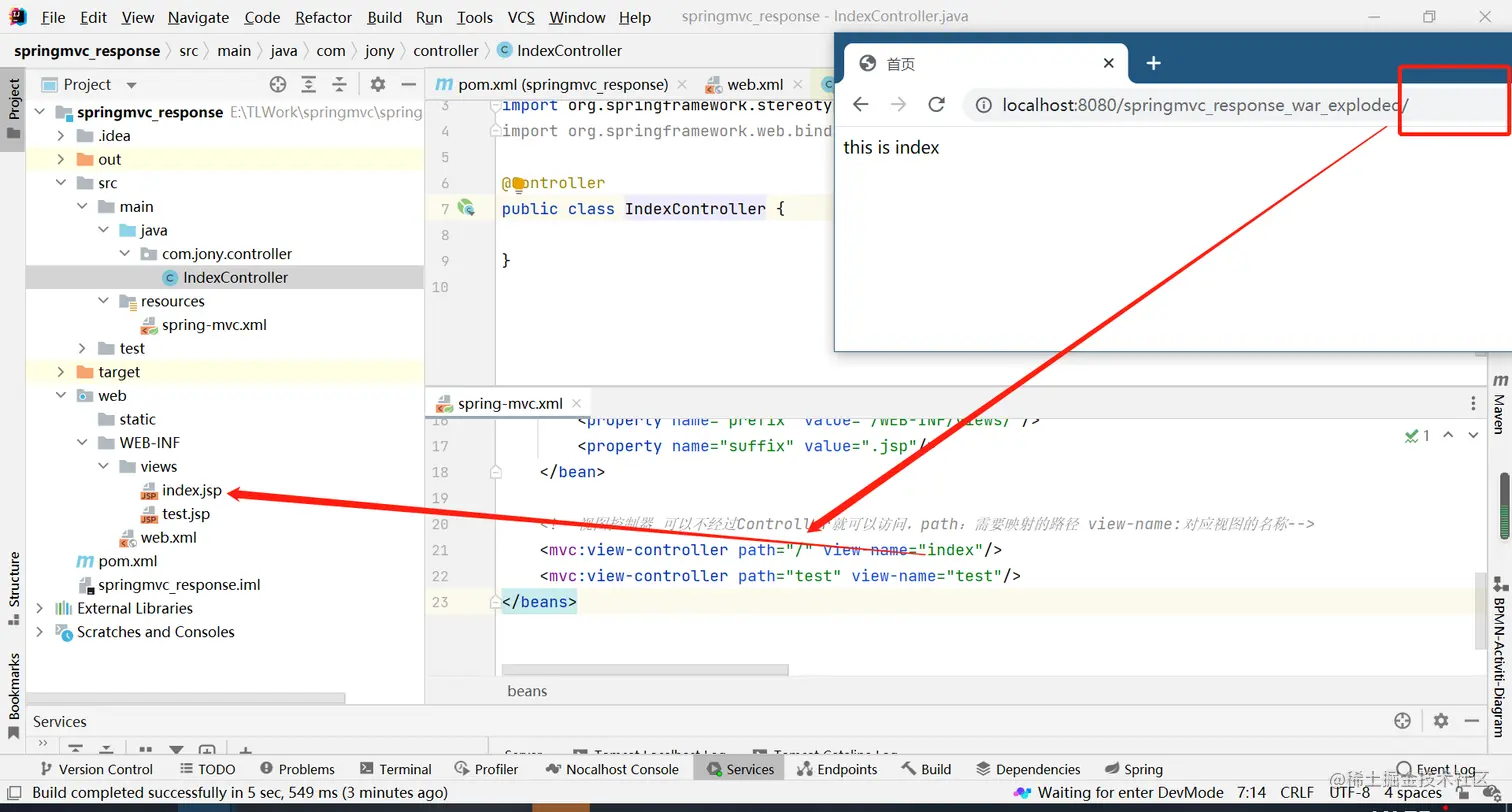Toggle the Services tool window button
The width and height of the screenshot is (1512, 812).
[740, 769]
